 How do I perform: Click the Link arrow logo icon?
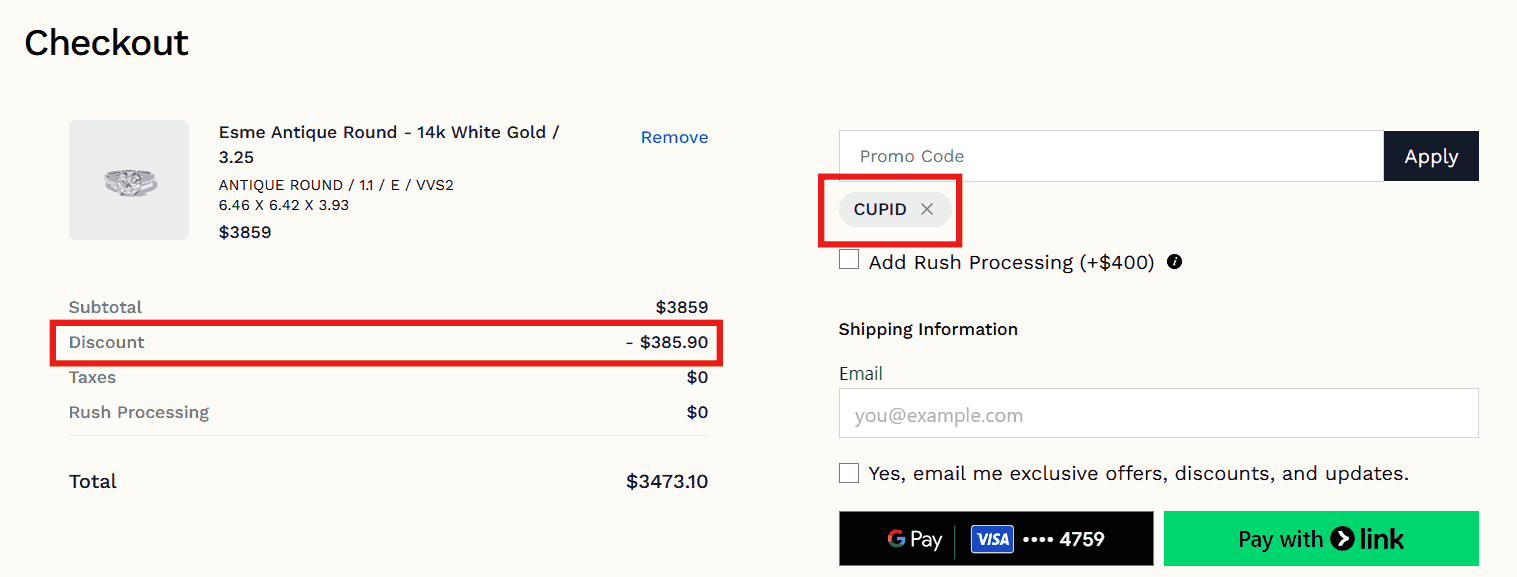1342,539
